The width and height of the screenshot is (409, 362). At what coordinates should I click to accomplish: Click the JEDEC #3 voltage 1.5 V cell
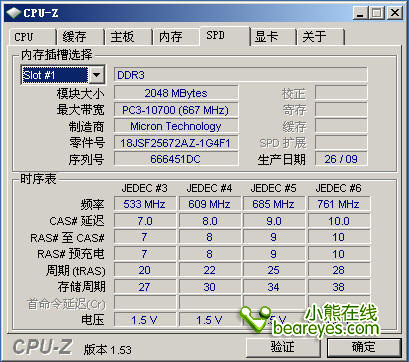click(x=145, y=320)
